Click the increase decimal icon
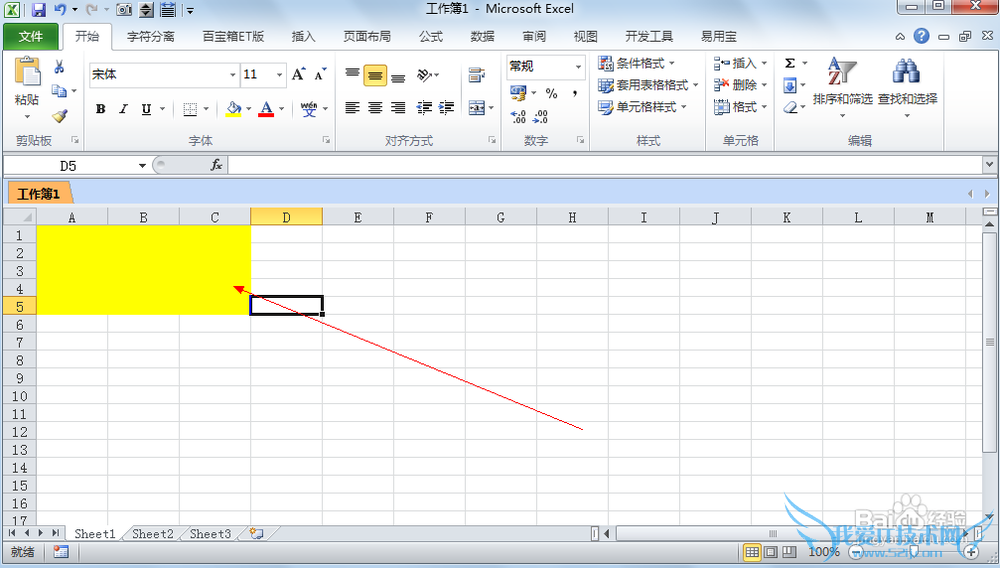 point(518,117)
